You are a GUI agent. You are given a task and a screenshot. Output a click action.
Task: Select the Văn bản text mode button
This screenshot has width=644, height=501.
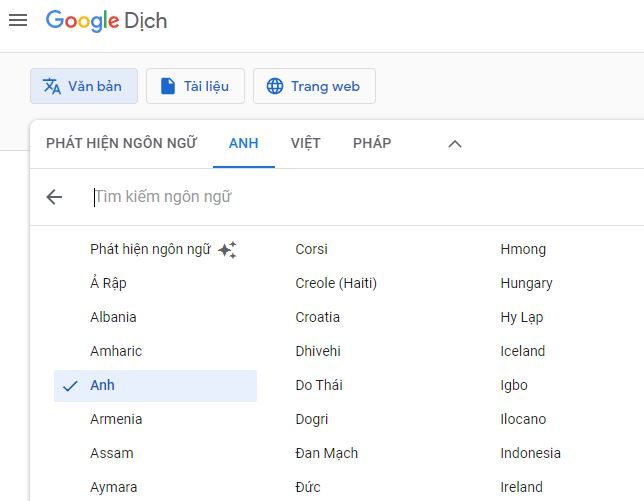pyautogui.click(x=84, y=86)
